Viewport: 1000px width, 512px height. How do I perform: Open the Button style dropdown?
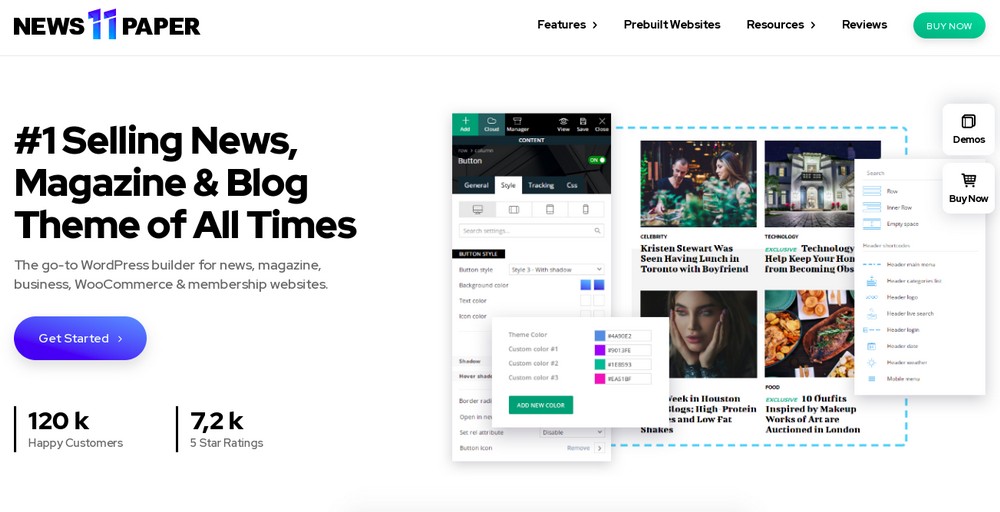click(x=556, y=270)
